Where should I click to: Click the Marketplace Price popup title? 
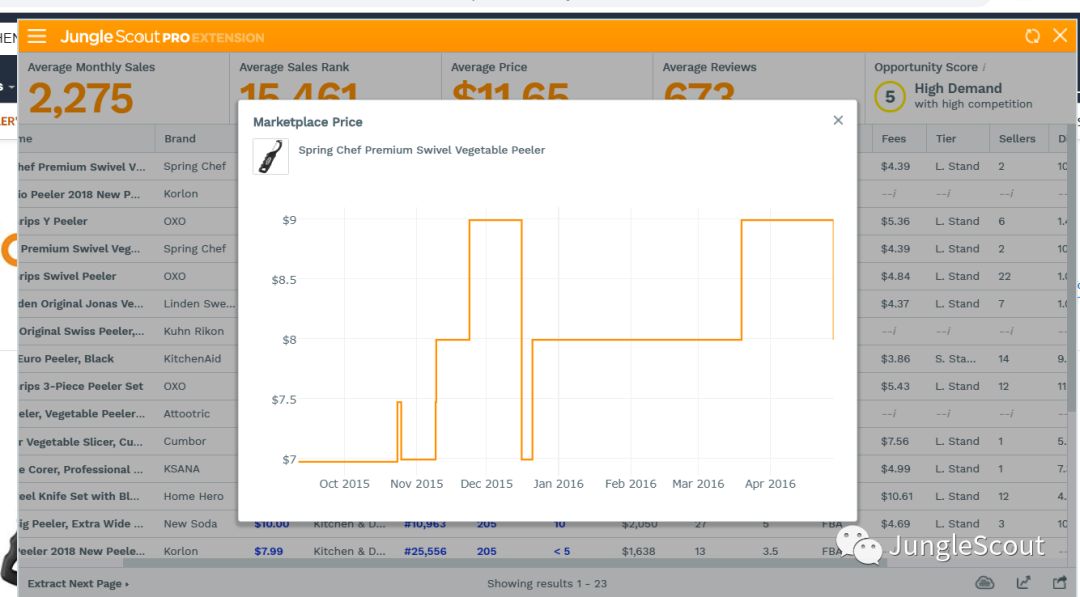(x=307, y=122)
